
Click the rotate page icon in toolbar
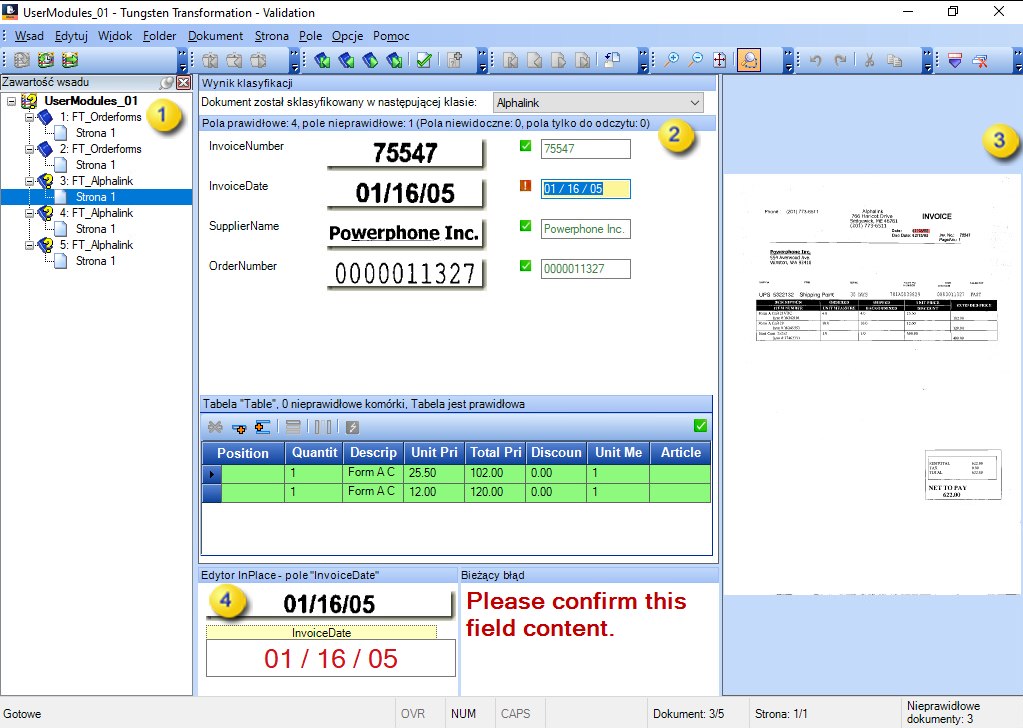click(x=612, y=60)
